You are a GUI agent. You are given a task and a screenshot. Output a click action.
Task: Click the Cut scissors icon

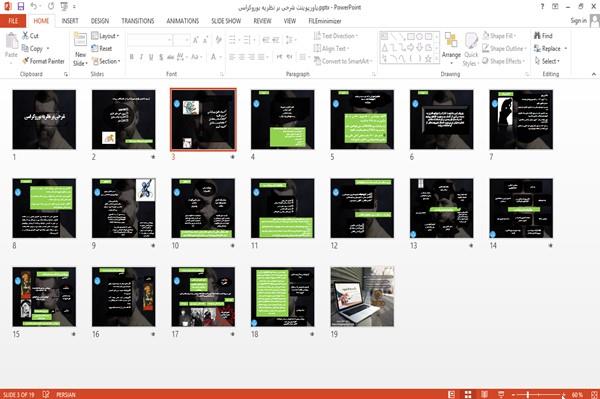click(x=25, y=36)
